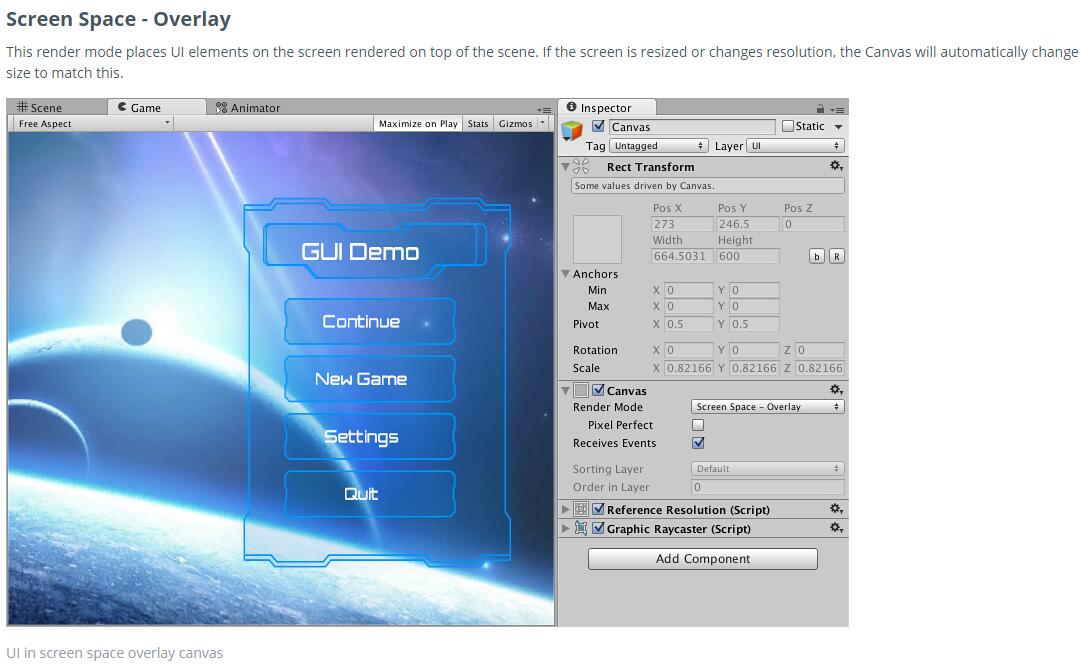The image size is (1092, 671).
Task: Click the Pos Y field 246.5
Action: 748,224
